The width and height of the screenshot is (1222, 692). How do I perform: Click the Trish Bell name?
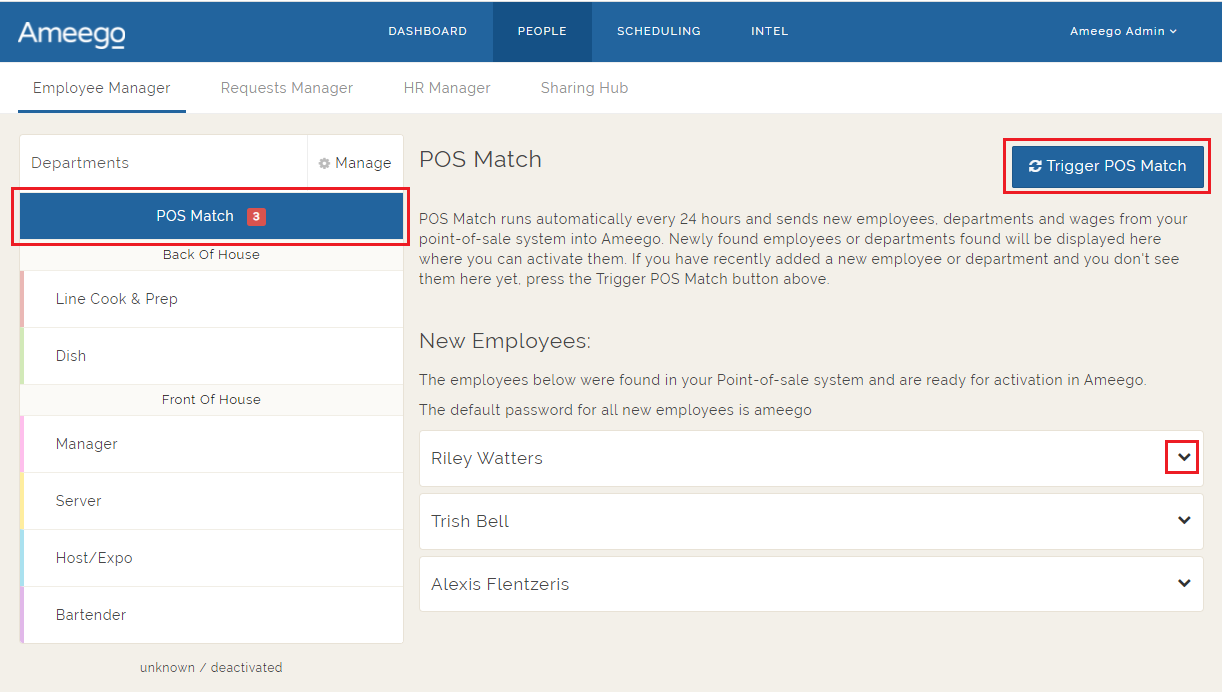[x=470, y=521]
